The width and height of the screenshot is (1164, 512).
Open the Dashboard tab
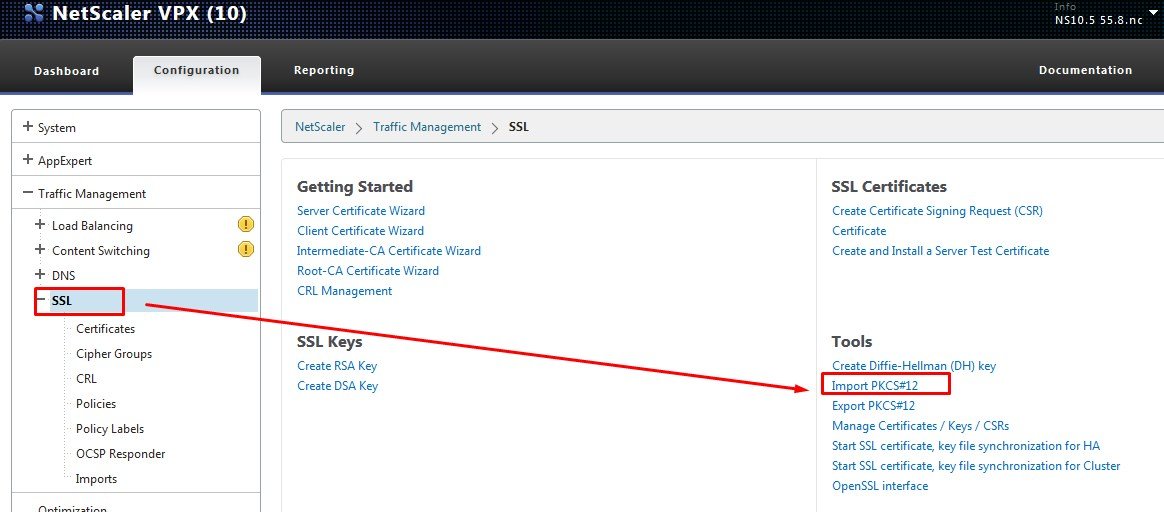click(66, 71)
